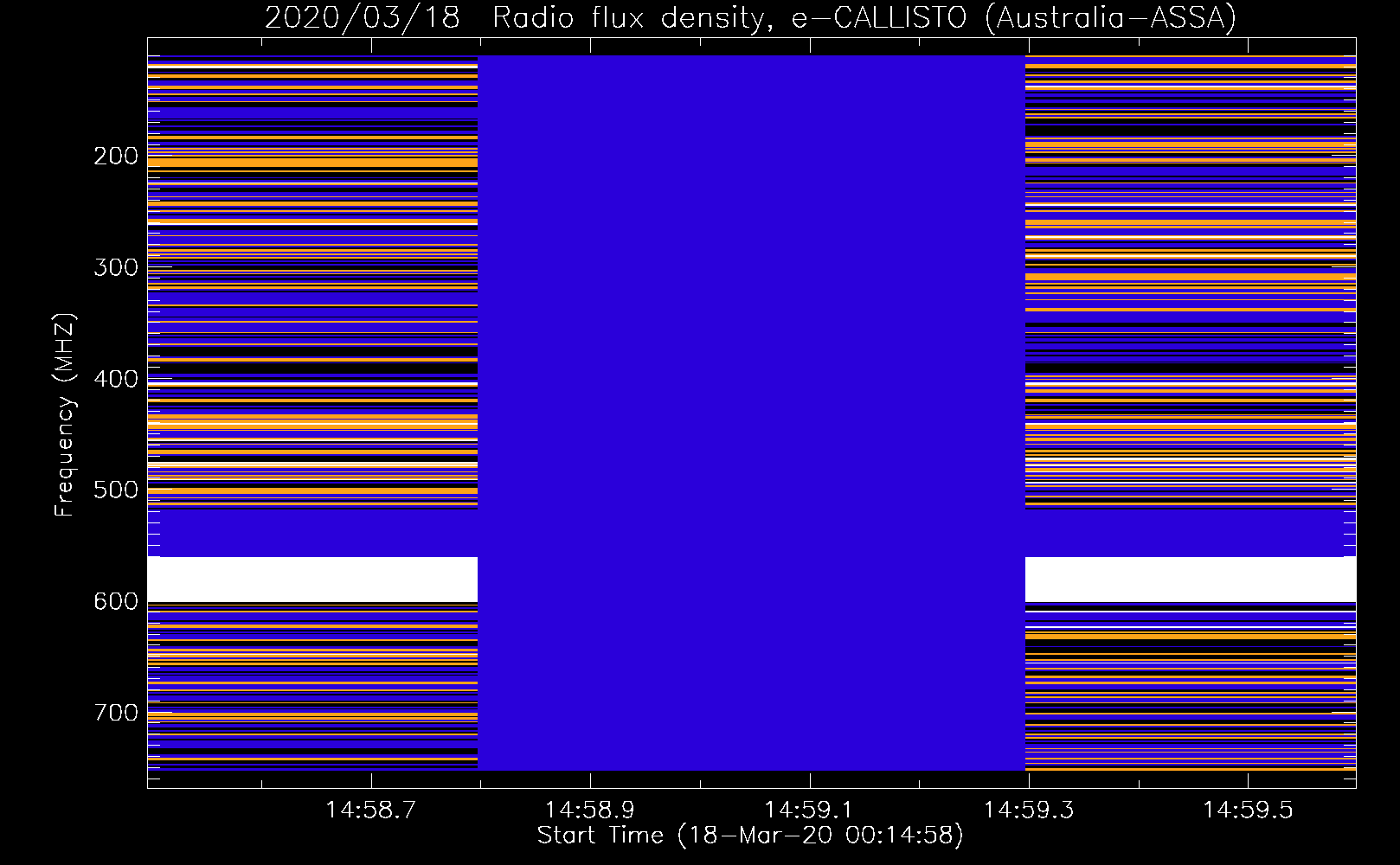
Task: Click the 500 frequency tick label
Action: (116, 490)
